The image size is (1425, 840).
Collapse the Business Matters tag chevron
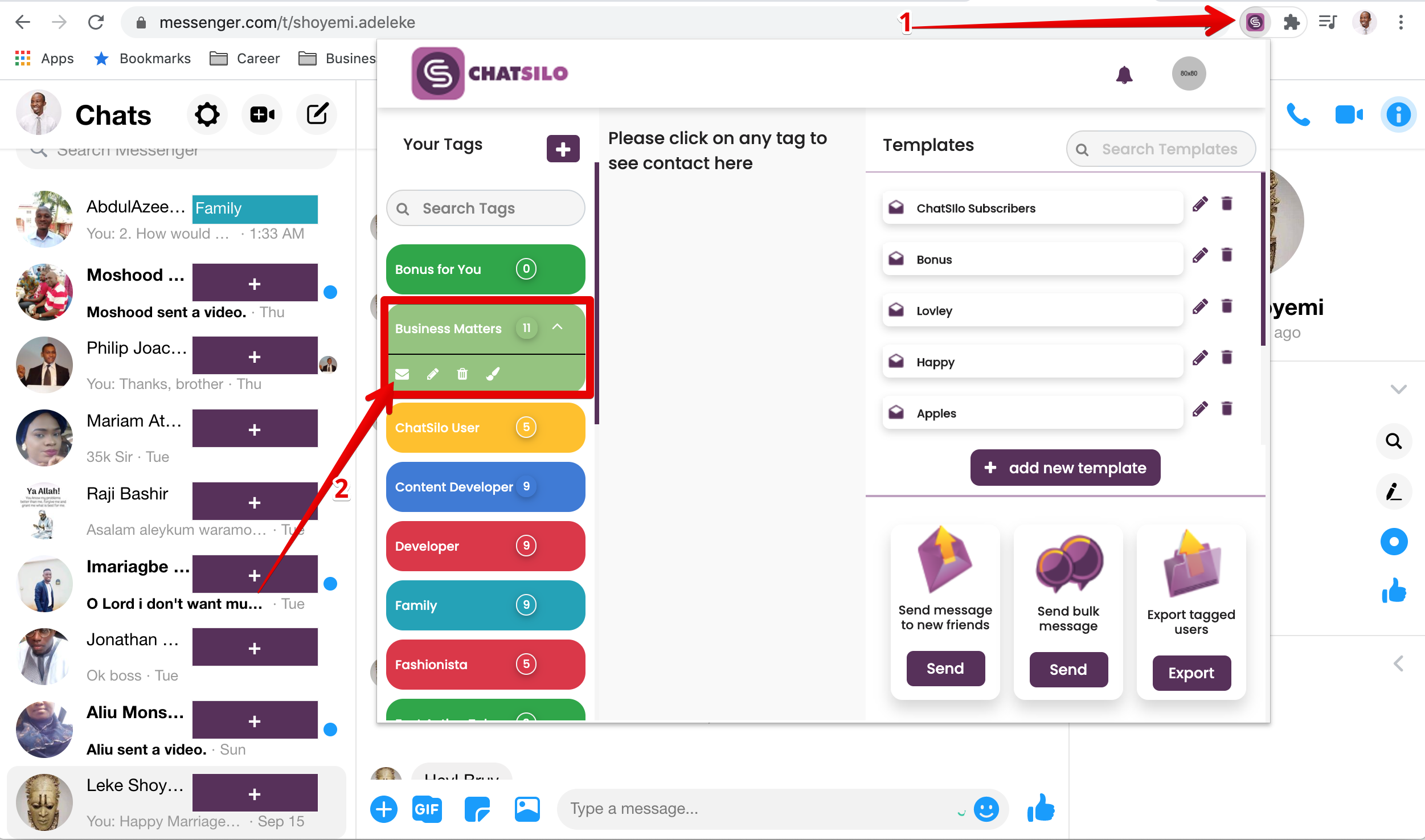point(558,327)
